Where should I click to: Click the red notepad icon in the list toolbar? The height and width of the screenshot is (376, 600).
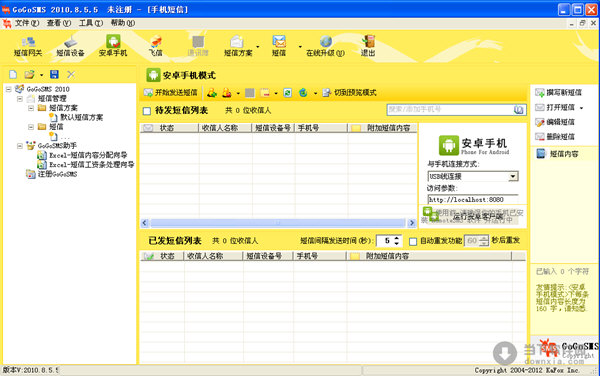point(265,93)
